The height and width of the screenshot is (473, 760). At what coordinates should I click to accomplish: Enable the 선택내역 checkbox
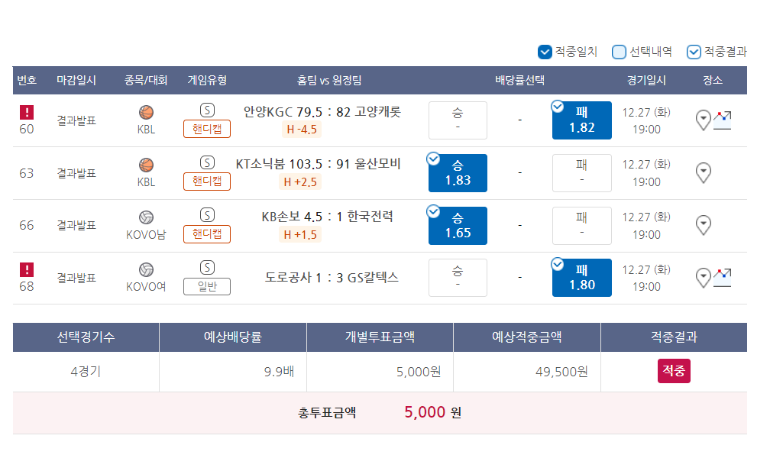[x=619, y=52]
